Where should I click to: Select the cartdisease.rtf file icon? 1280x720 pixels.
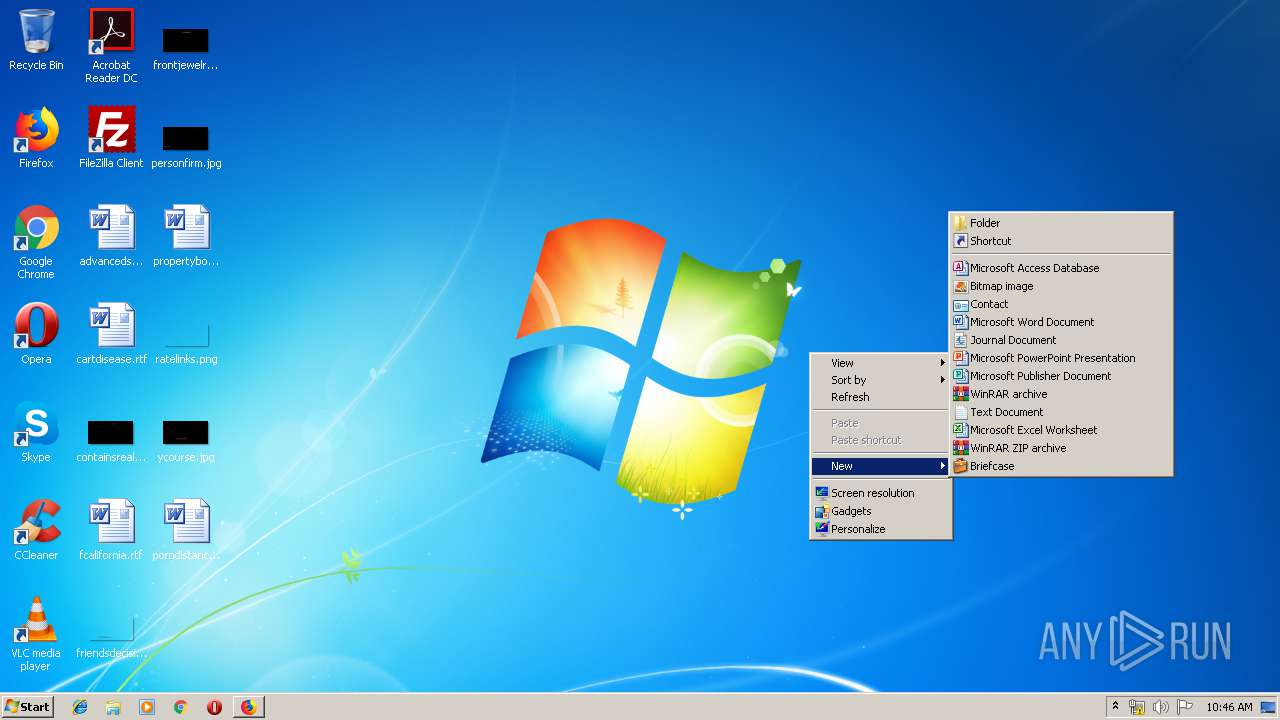[x=111, y=334]
